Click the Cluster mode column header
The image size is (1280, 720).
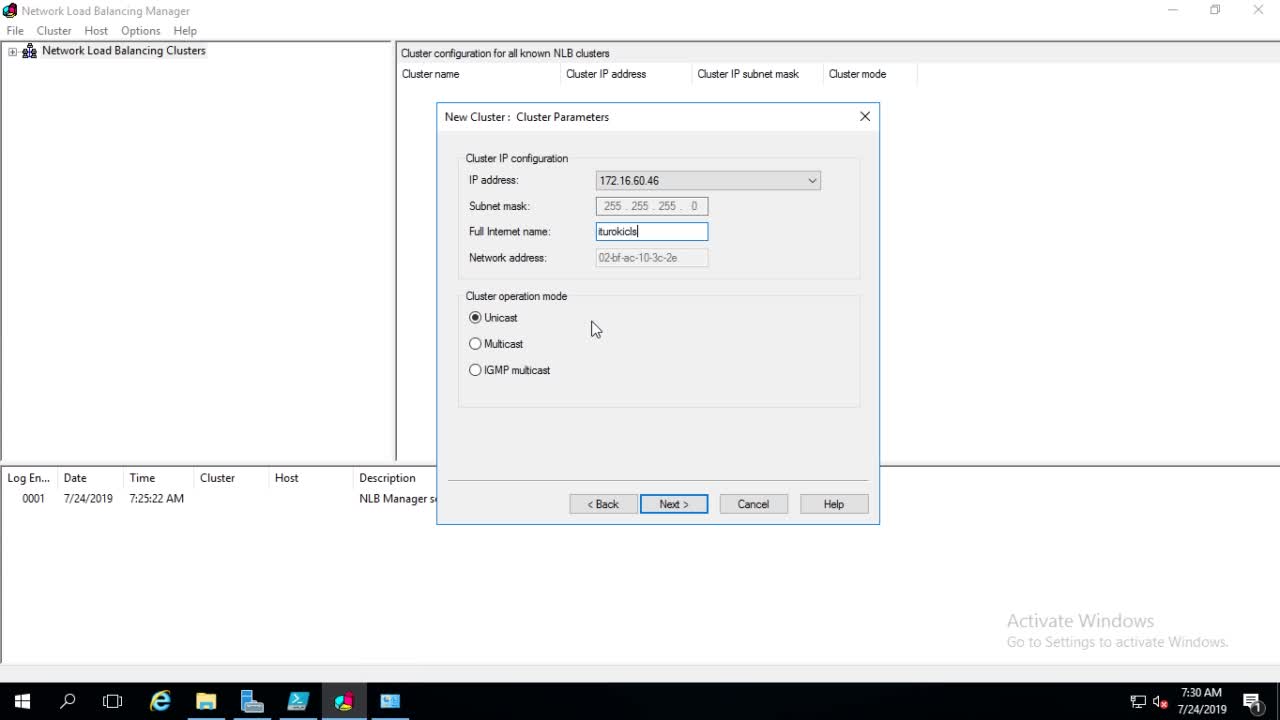tap(870, 74)
